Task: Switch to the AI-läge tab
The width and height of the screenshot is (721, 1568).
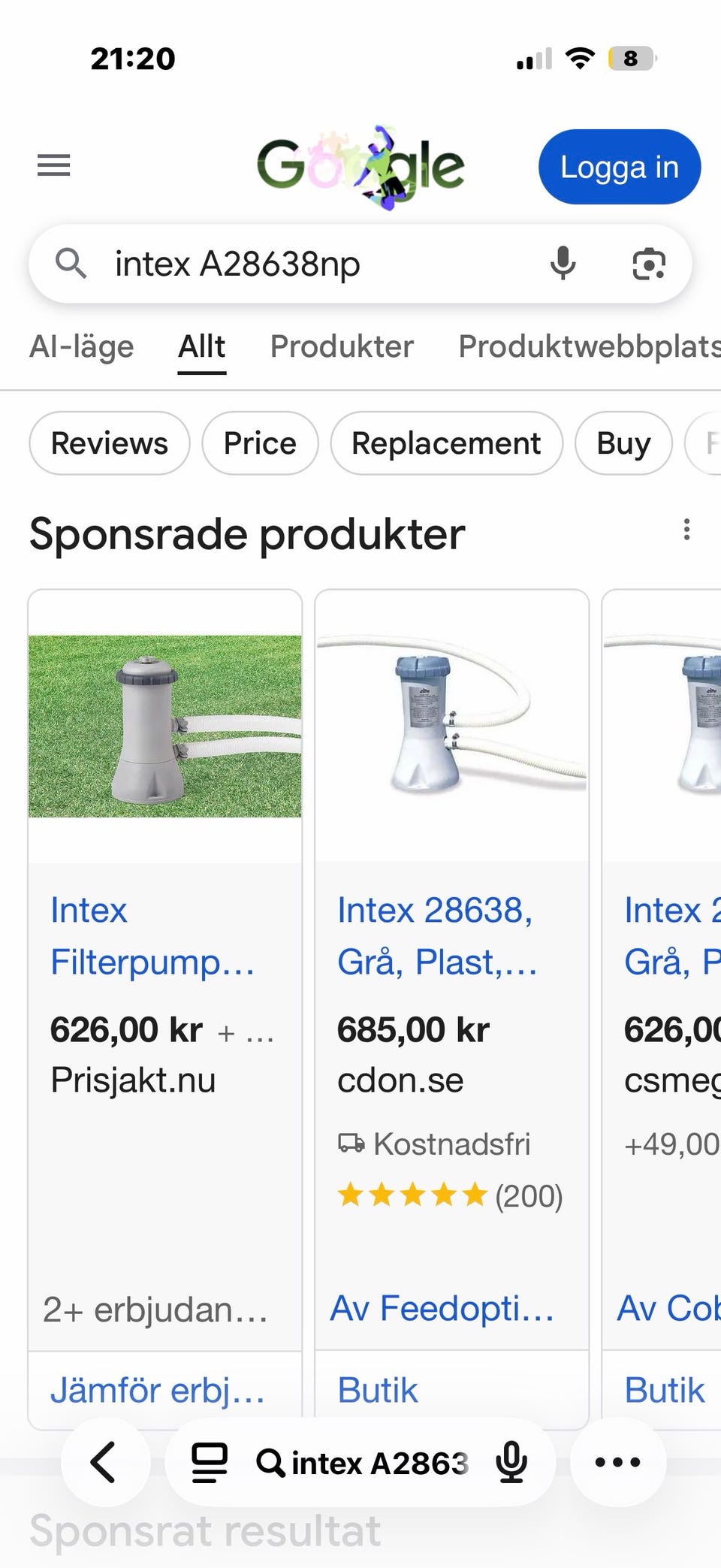Action: (81, 346)
